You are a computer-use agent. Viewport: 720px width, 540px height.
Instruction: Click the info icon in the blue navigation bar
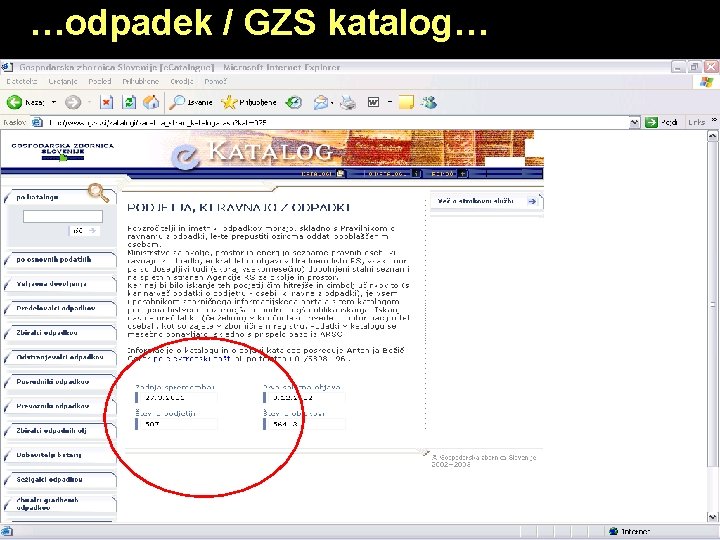(416, 174)
